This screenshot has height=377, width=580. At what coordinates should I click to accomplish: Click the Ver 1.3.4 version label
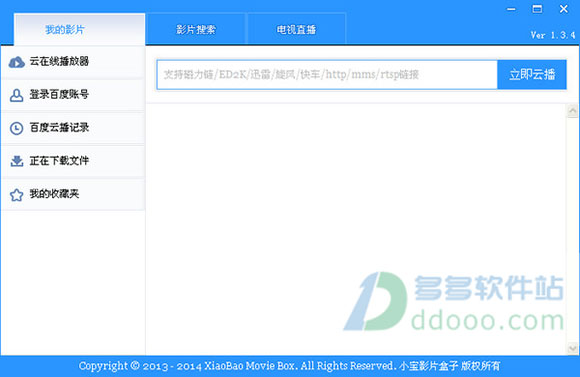(x=553, y=35)
